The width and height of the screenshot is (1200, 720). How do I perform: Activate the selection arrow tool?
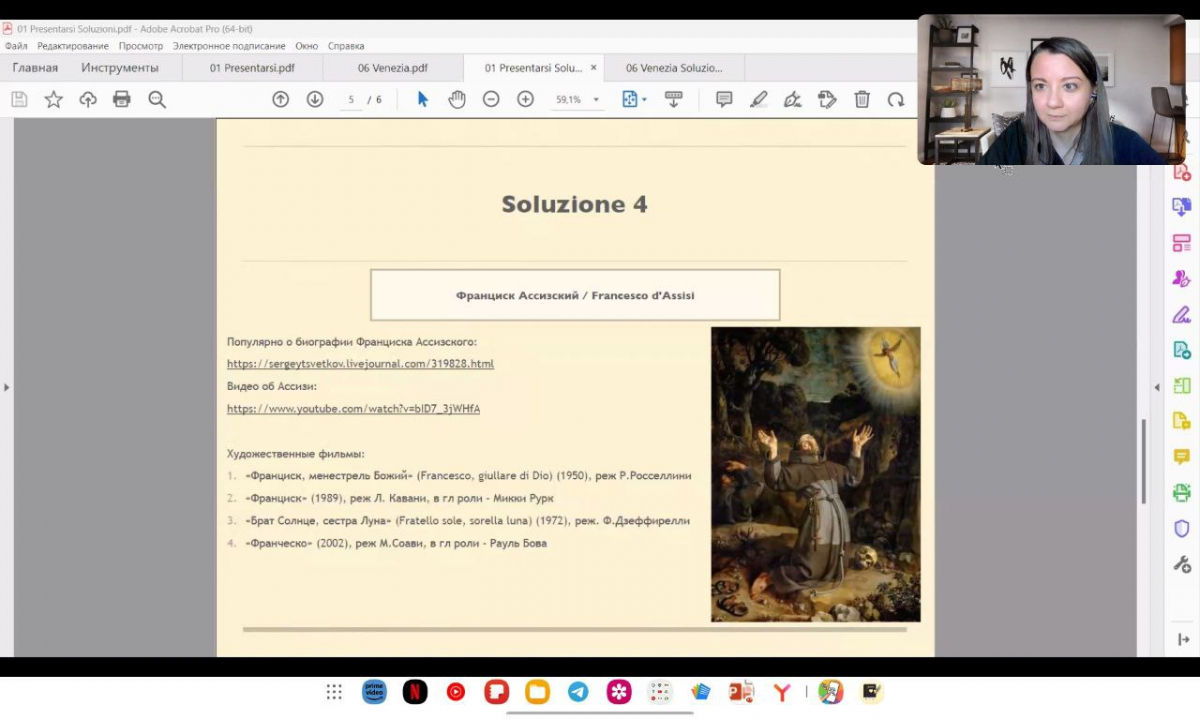coord(422,99)
